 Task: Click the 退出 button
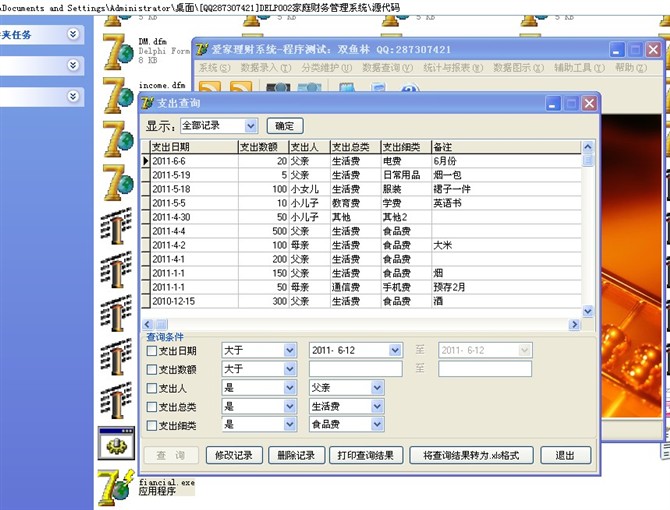(565, 455)
